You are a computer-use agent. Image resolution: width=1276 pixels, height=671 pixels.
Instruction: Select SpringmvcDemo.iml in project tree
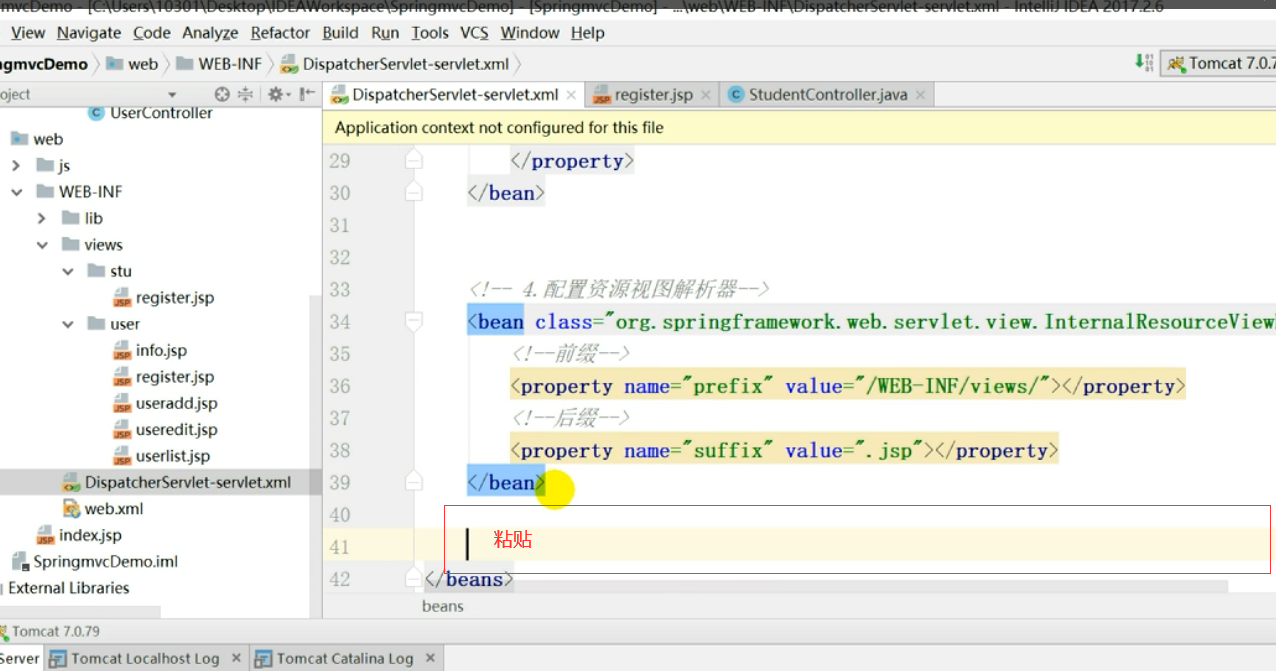(x=94, y=561)
